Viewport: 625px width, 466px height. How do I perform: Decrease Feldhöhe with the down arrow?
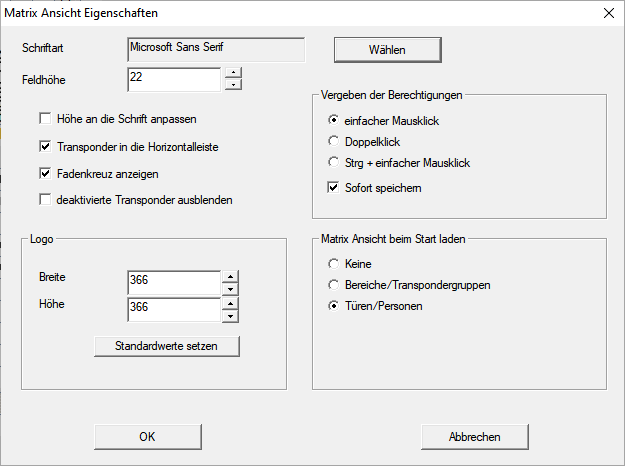tap(233, 85)
